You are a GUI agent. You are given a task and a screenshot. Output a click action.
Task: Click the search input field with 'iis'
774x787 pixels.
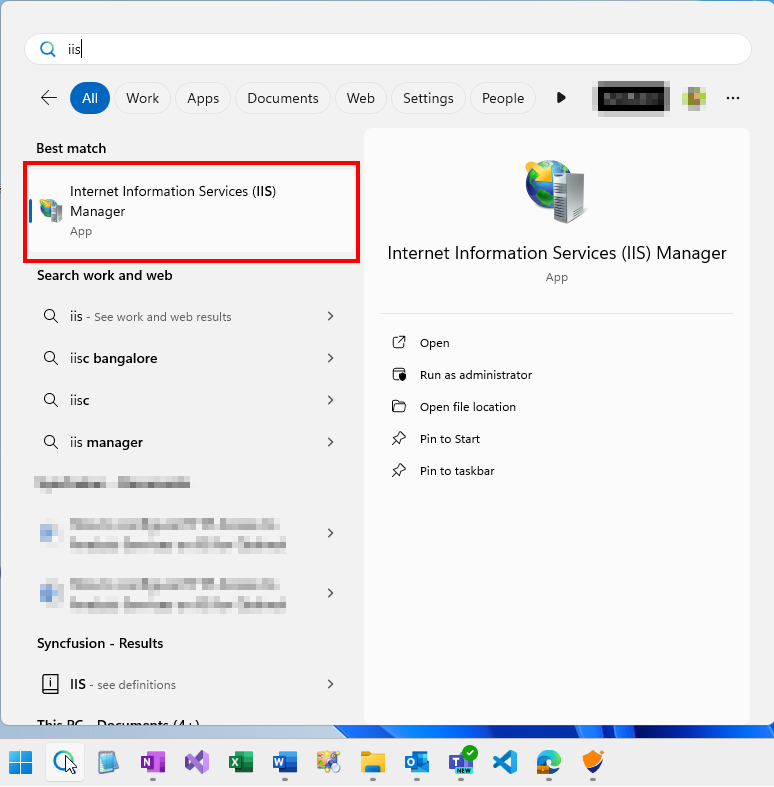pyautogui.click(x=400, y=49)
